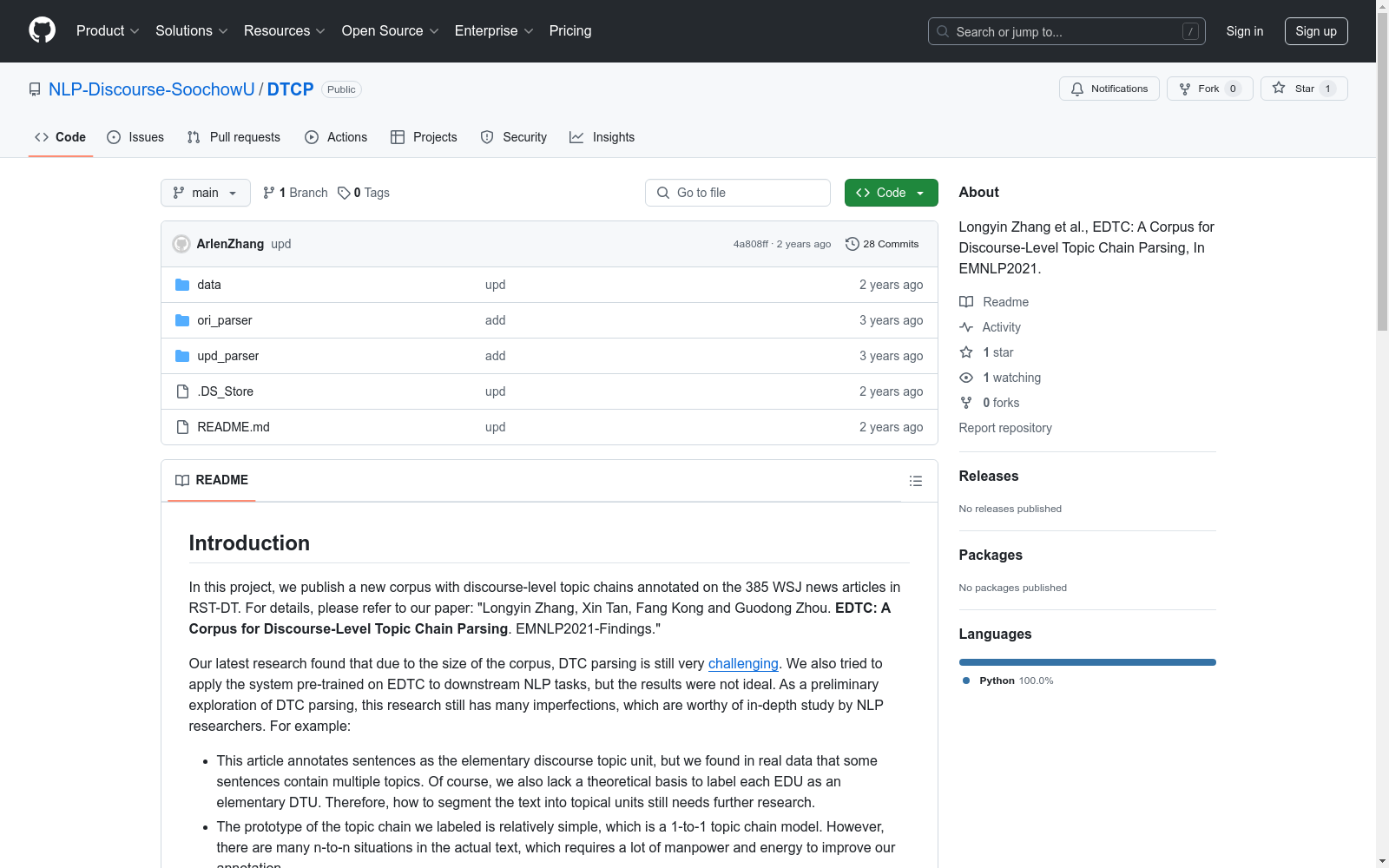This screenshot has width=1389, height=868.
Task: Open the upd_parser folder
Action: (x=228, y=356)
